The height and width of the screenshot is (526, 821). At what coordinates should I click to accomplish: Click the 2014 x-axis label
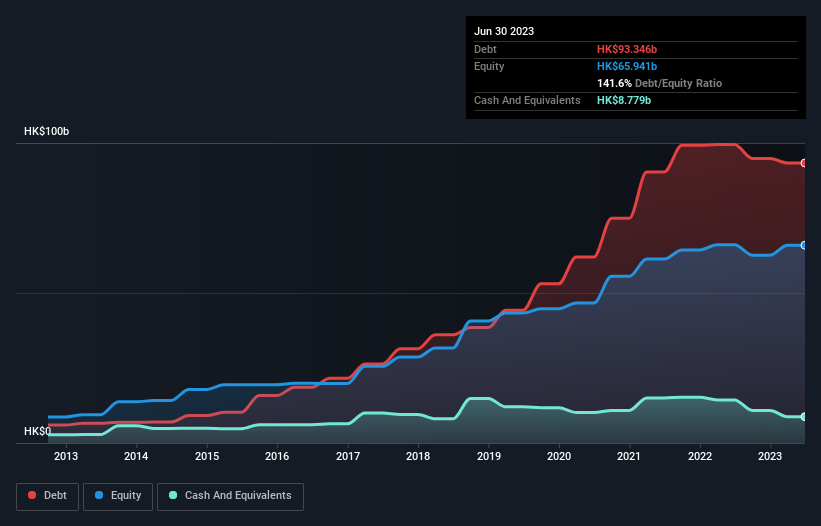(136, 456)
